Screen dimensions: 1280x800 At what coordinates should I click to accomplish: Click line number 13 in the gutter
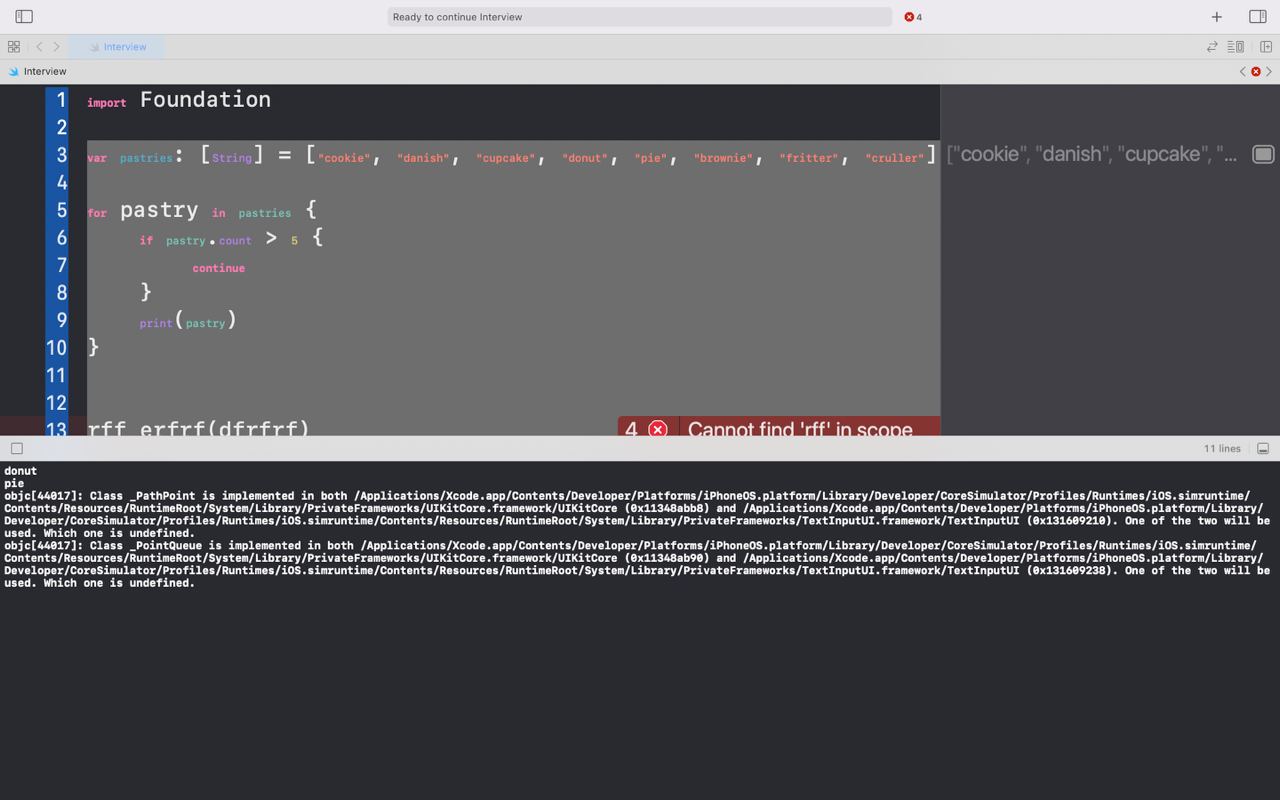coord(57,427)
